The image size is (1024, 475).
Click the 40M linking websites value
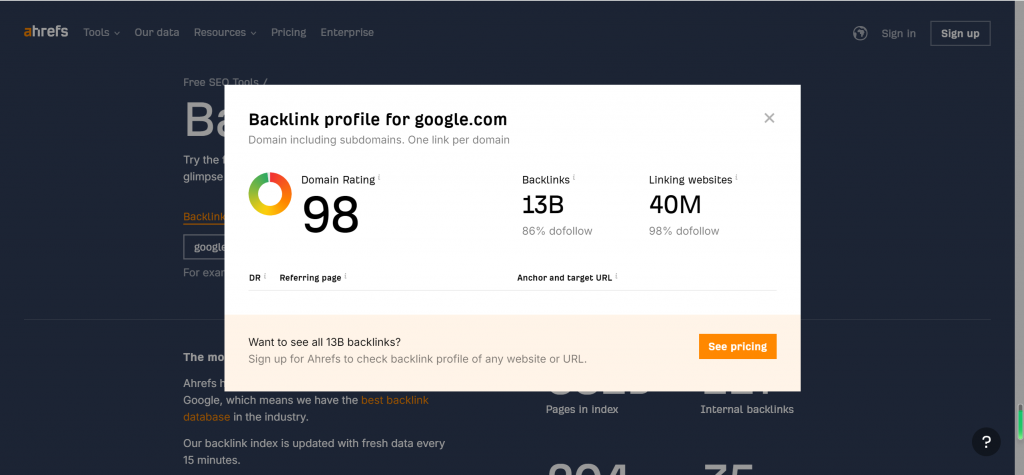click(x=675, y=205)
